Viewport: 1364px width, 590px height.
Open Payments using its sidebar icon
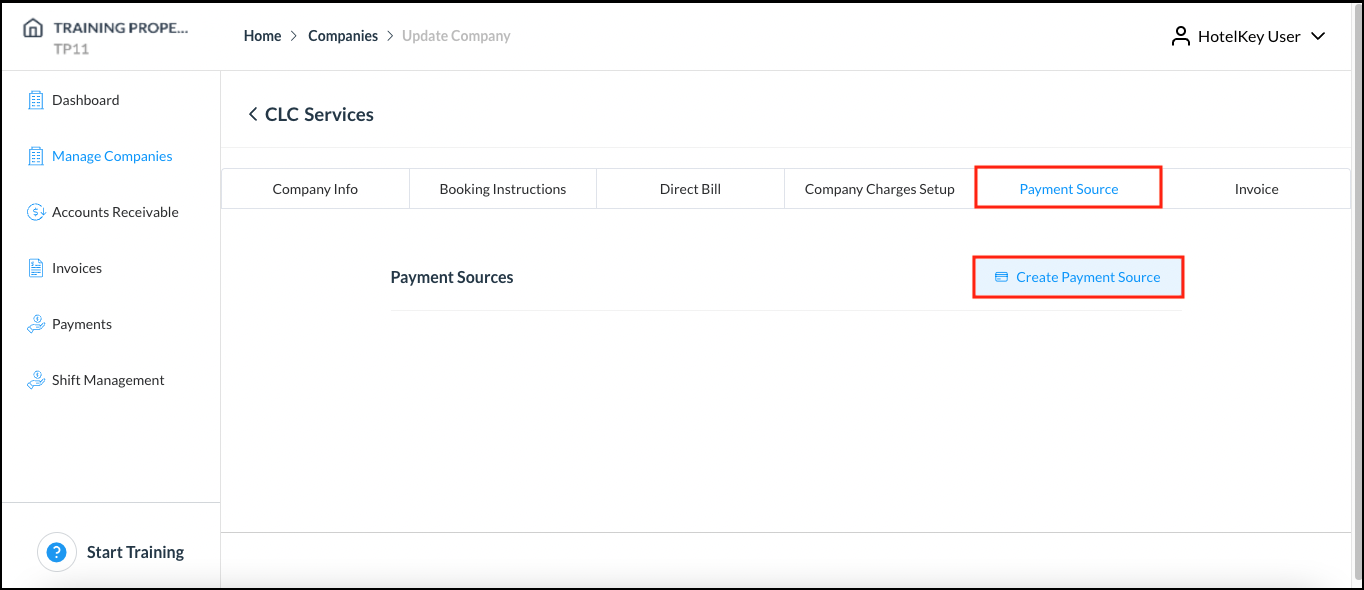(x=37, y=323)
